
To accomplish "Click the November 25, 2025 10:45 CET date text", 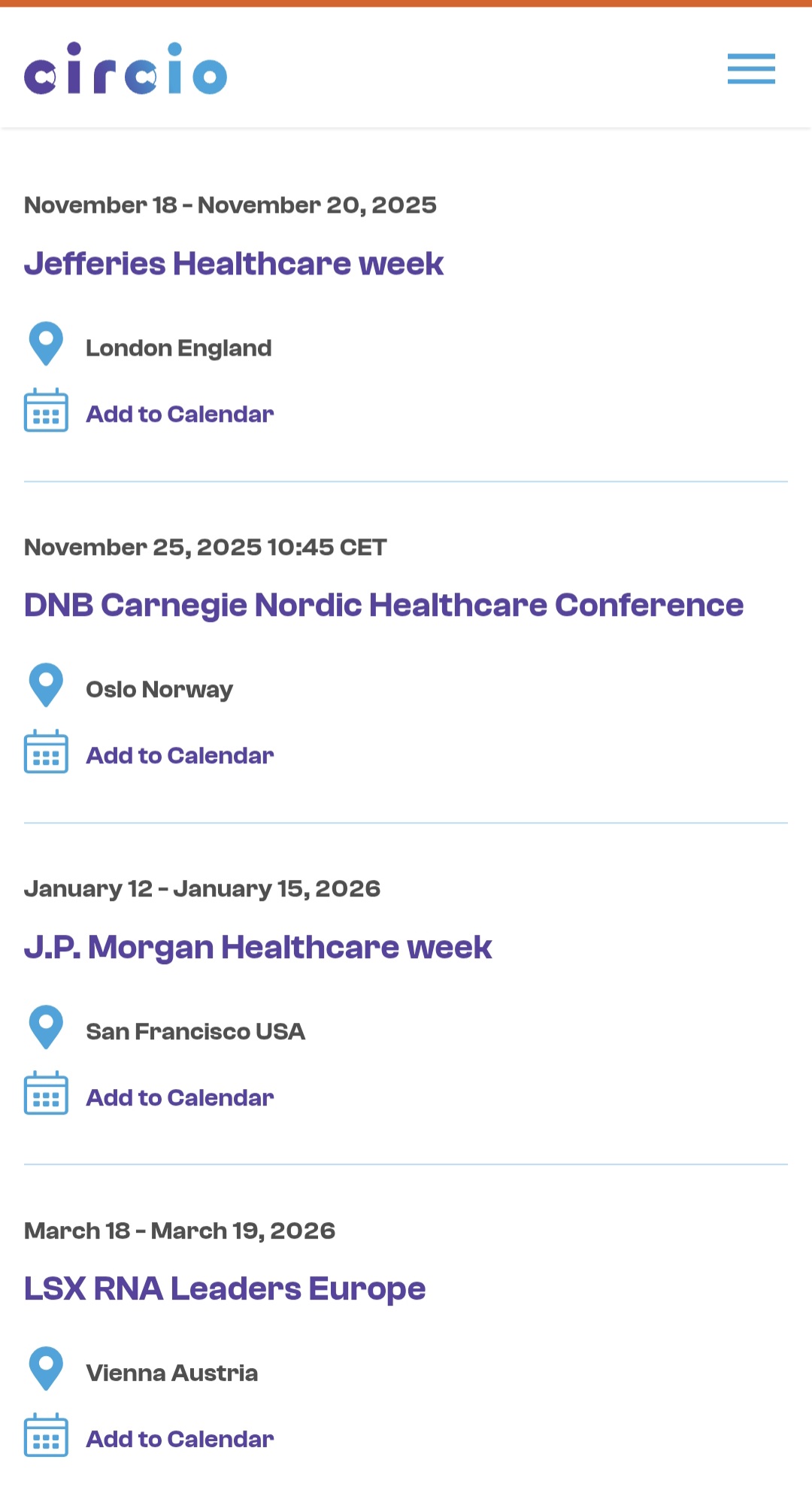I will 205,548.
